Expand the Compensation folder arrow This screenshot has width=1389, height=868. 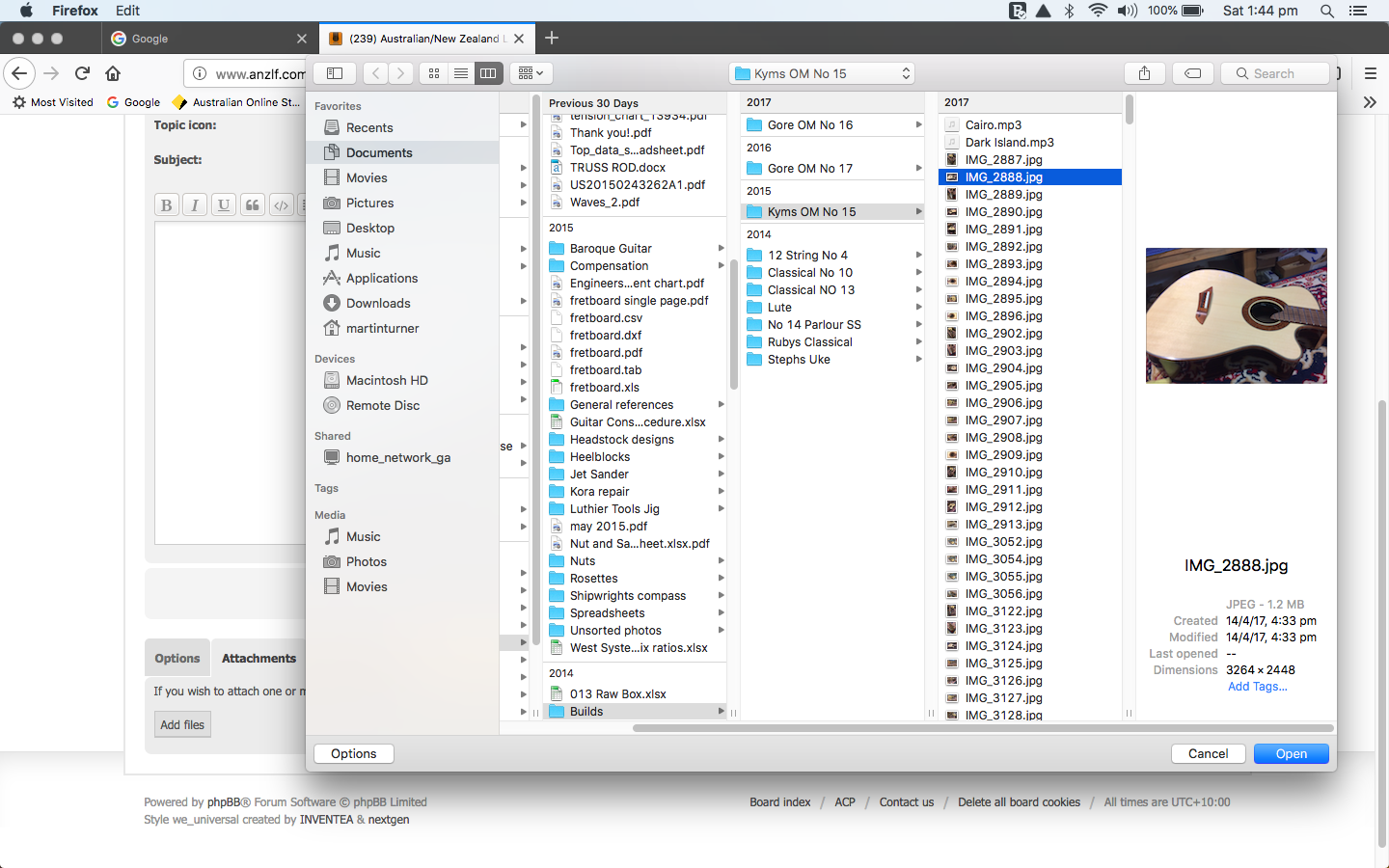[x=721, y=265]
